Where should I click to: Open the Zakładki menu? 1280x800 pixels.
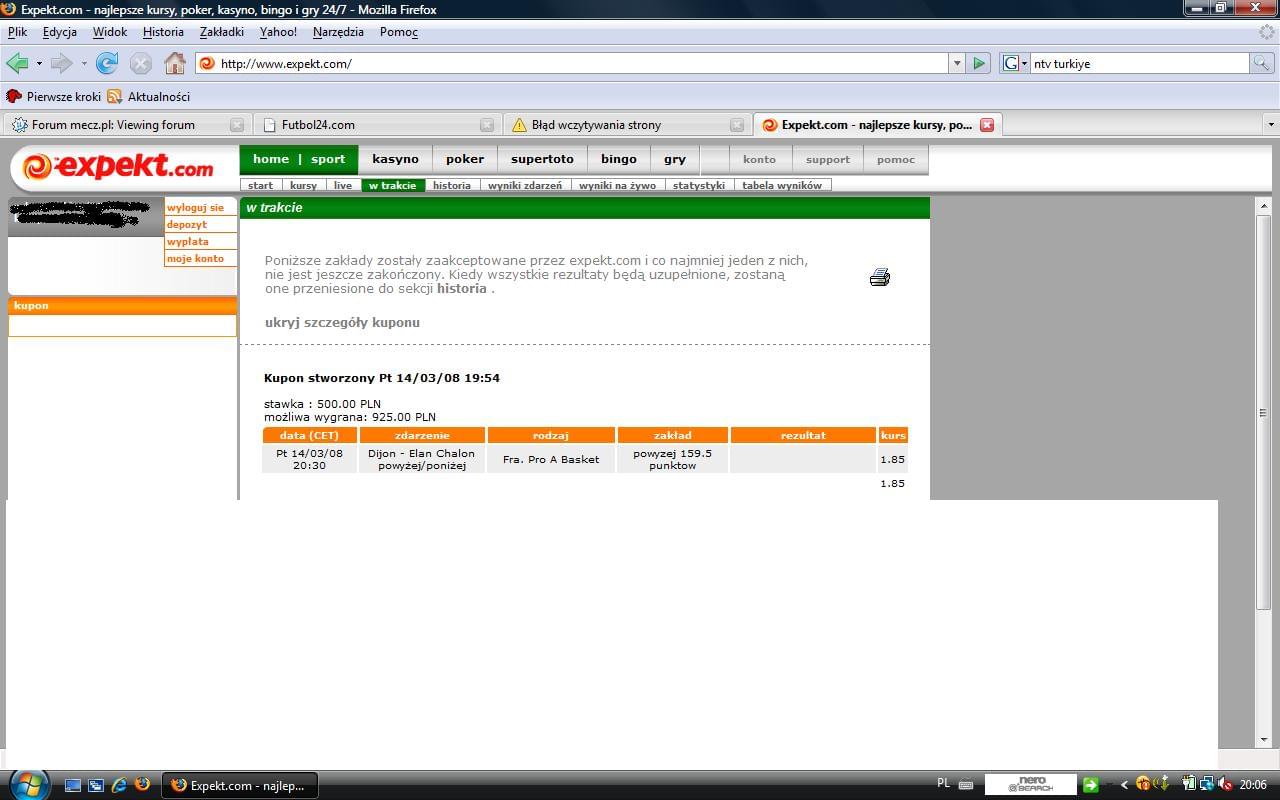pos(221,32)
